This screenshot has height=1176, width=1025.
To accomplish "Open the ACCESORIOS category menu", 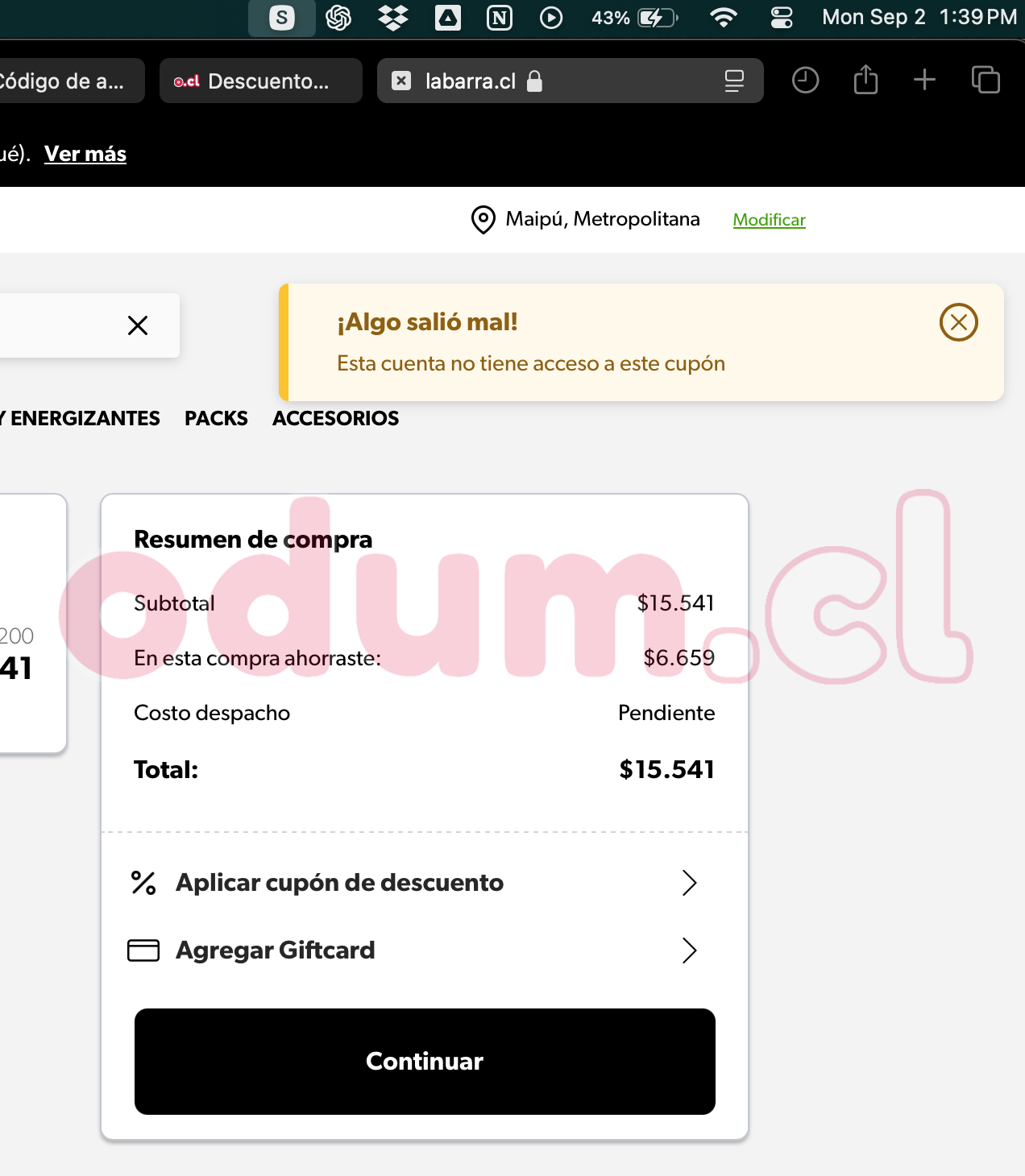I will click(x=335, y=419).
